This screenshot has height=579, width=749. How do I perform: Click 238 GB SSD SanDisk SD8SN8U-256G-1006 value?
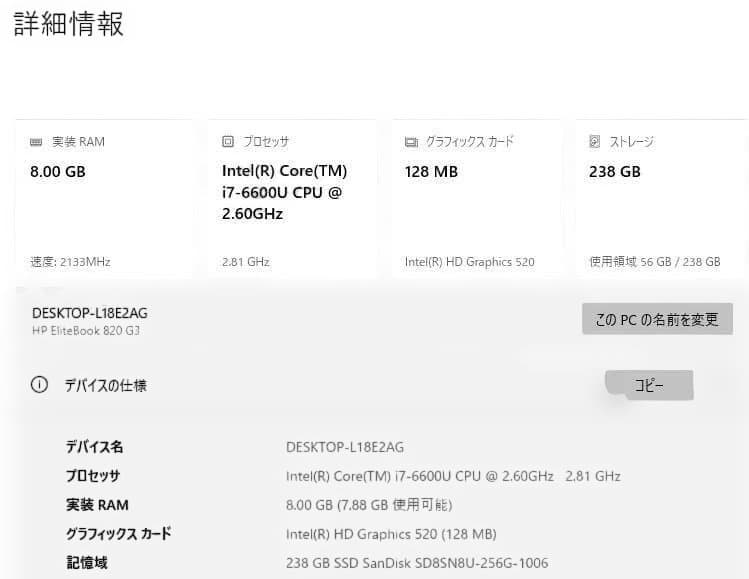417,563
